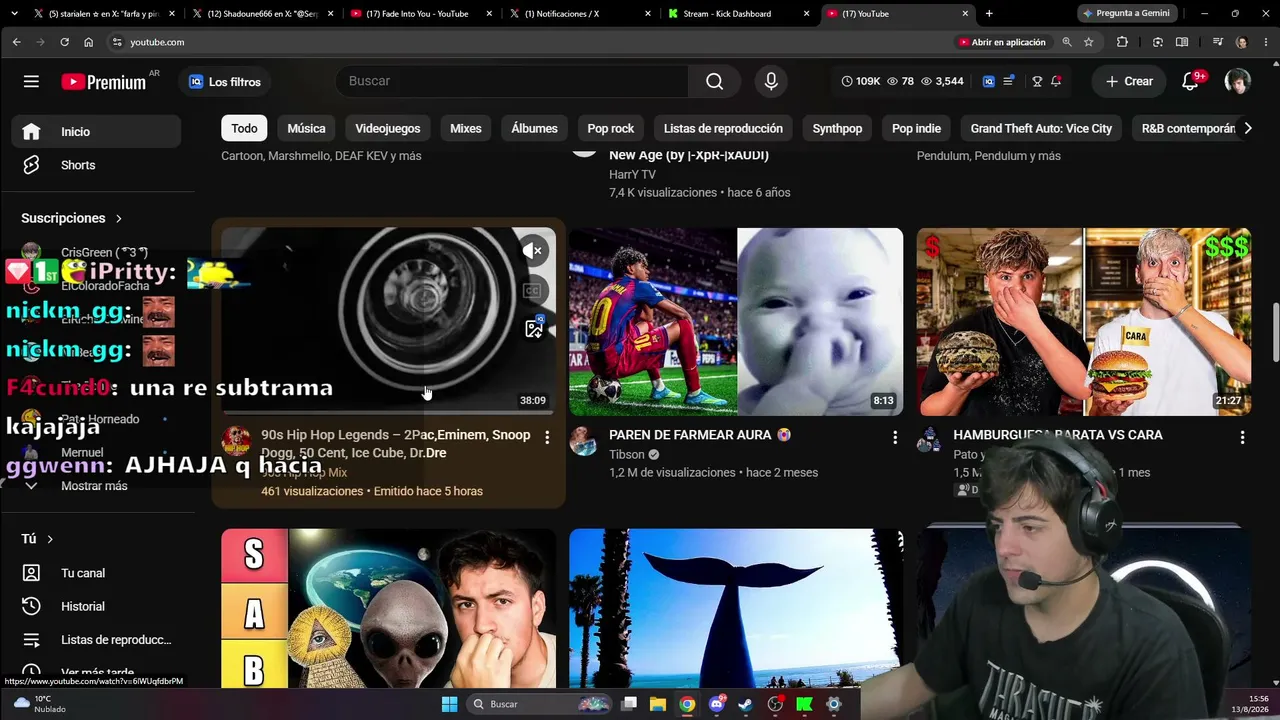Open Inicio in the sidebar
This screenshot has height=720, width=1280.
tap(97, 132)
